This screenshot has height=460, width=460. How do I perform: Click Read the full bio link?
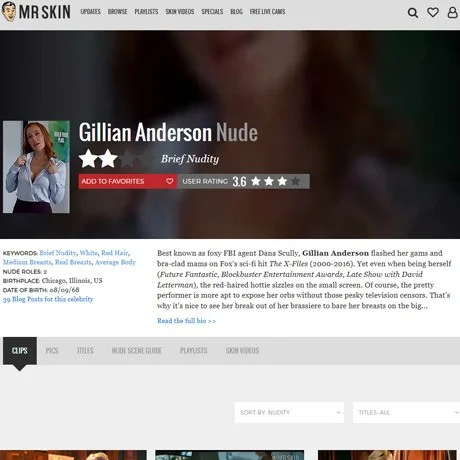pos(186,321)
